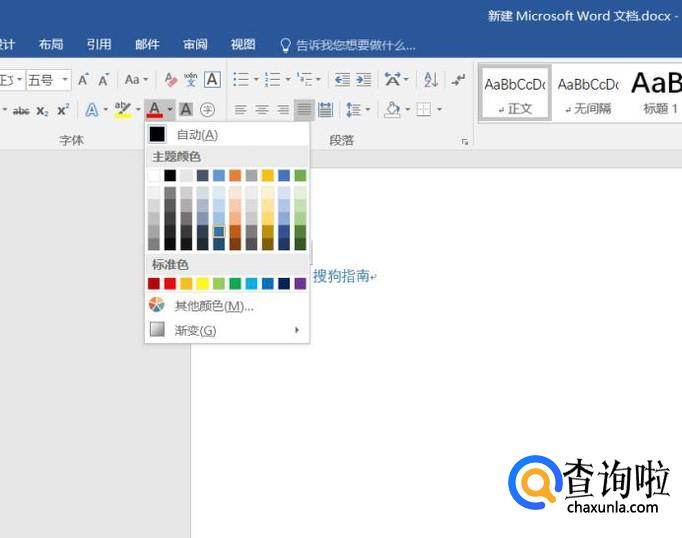Image resolution: width=682 pixels, height=538 pixels.
Task: Click the clear formatting eraser icon
Action: pyautogui.click(x=170, y=80)
